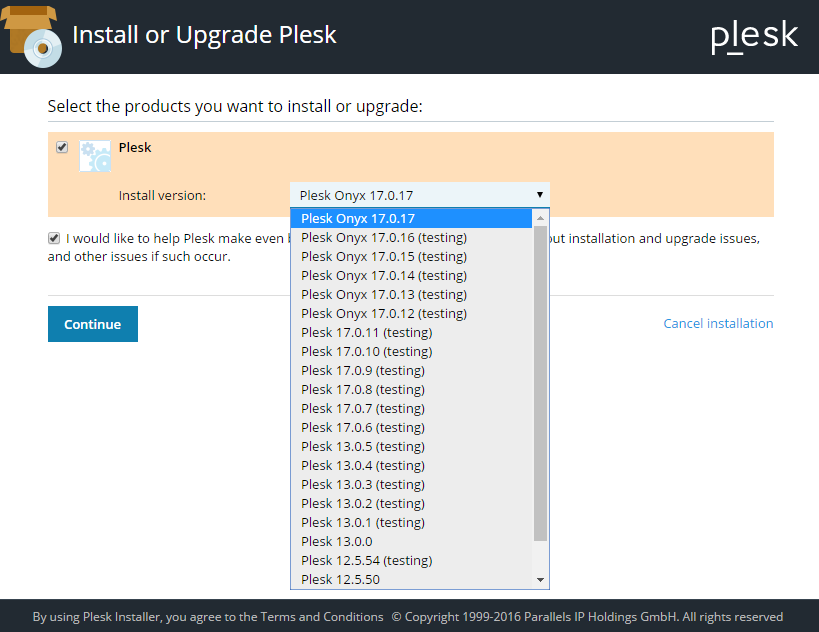Toggle the help Plesk improve checkbox
The image size is (819, 632).
[54, 238]
